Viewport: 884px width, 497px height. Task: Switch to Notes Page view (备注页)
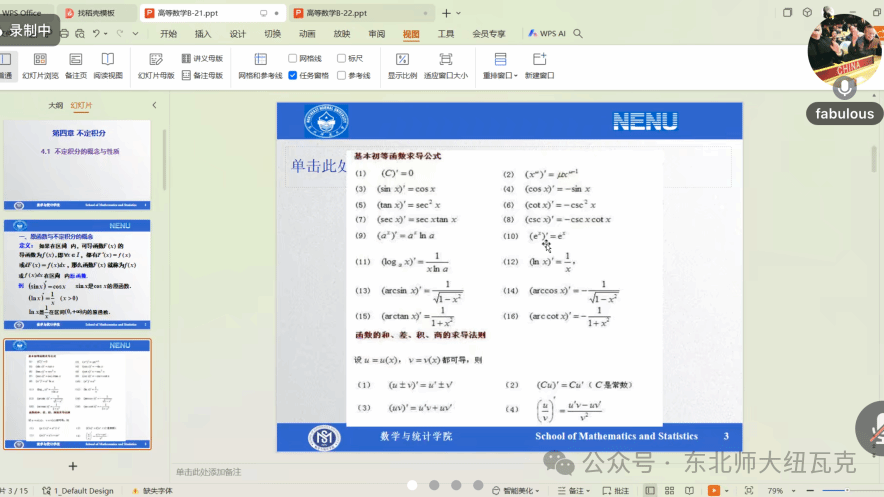point(76,66)
